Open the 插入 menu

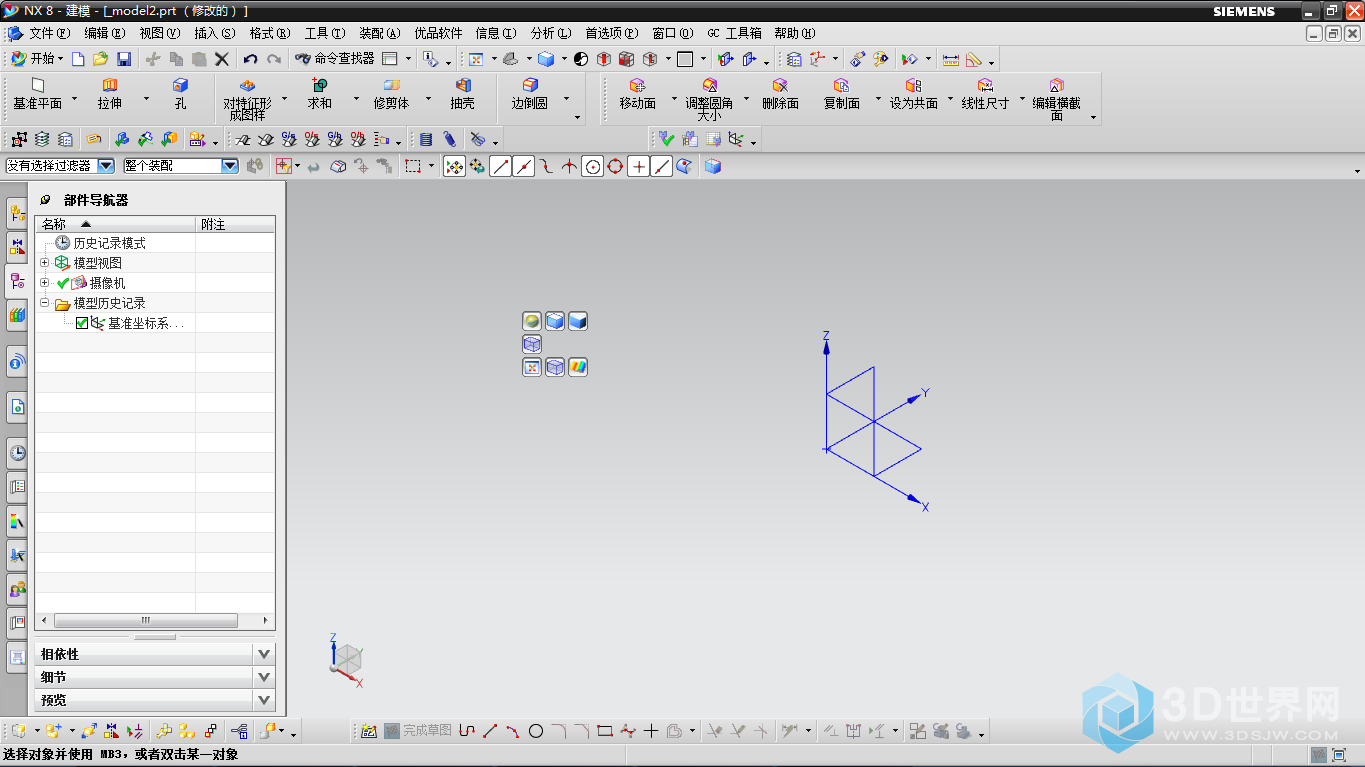pos(215,33)
